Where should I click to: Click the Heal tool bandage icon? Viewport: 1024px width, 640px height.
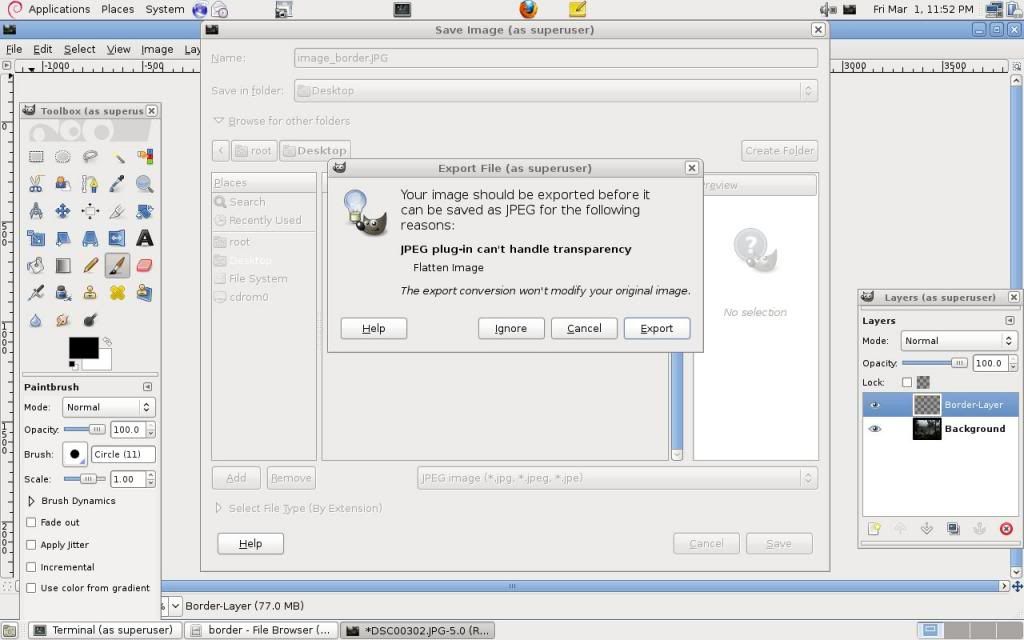(x=117, y=292)
